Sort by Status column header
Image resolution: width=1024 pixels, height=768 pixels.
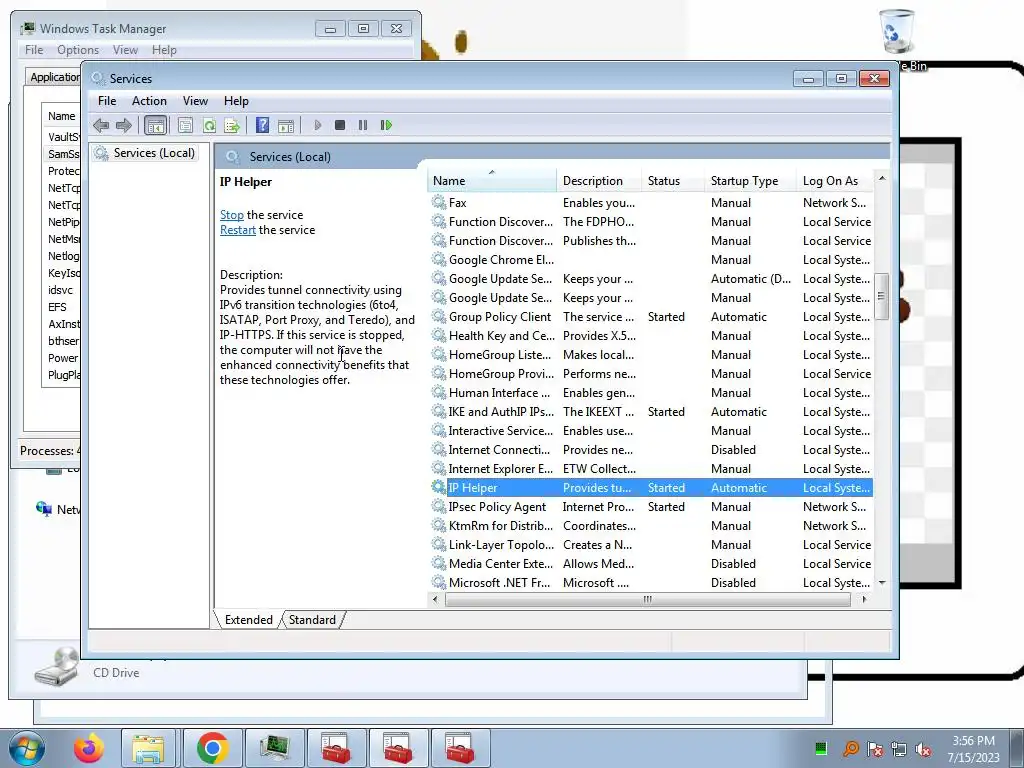673,181
